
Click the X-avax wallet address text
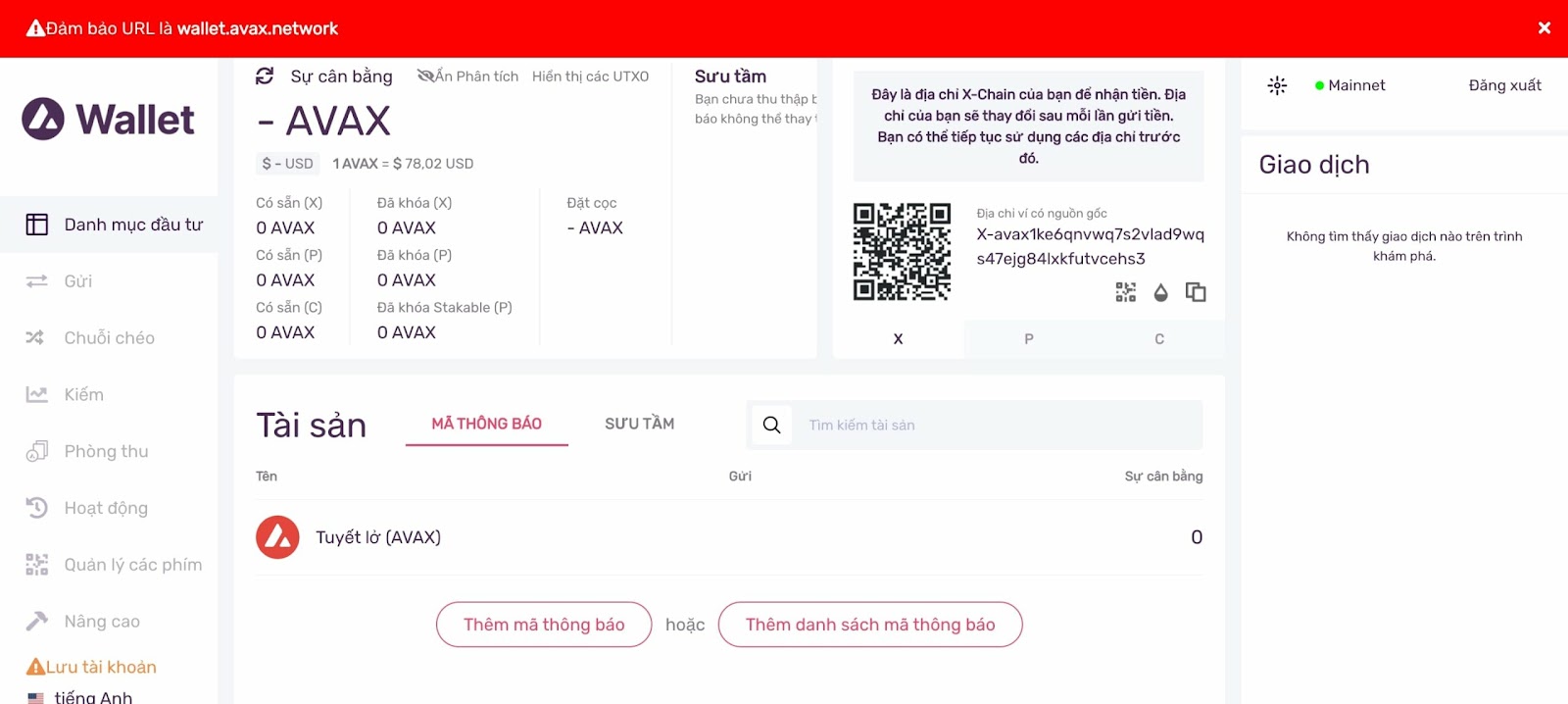(x=1090, y=246)
